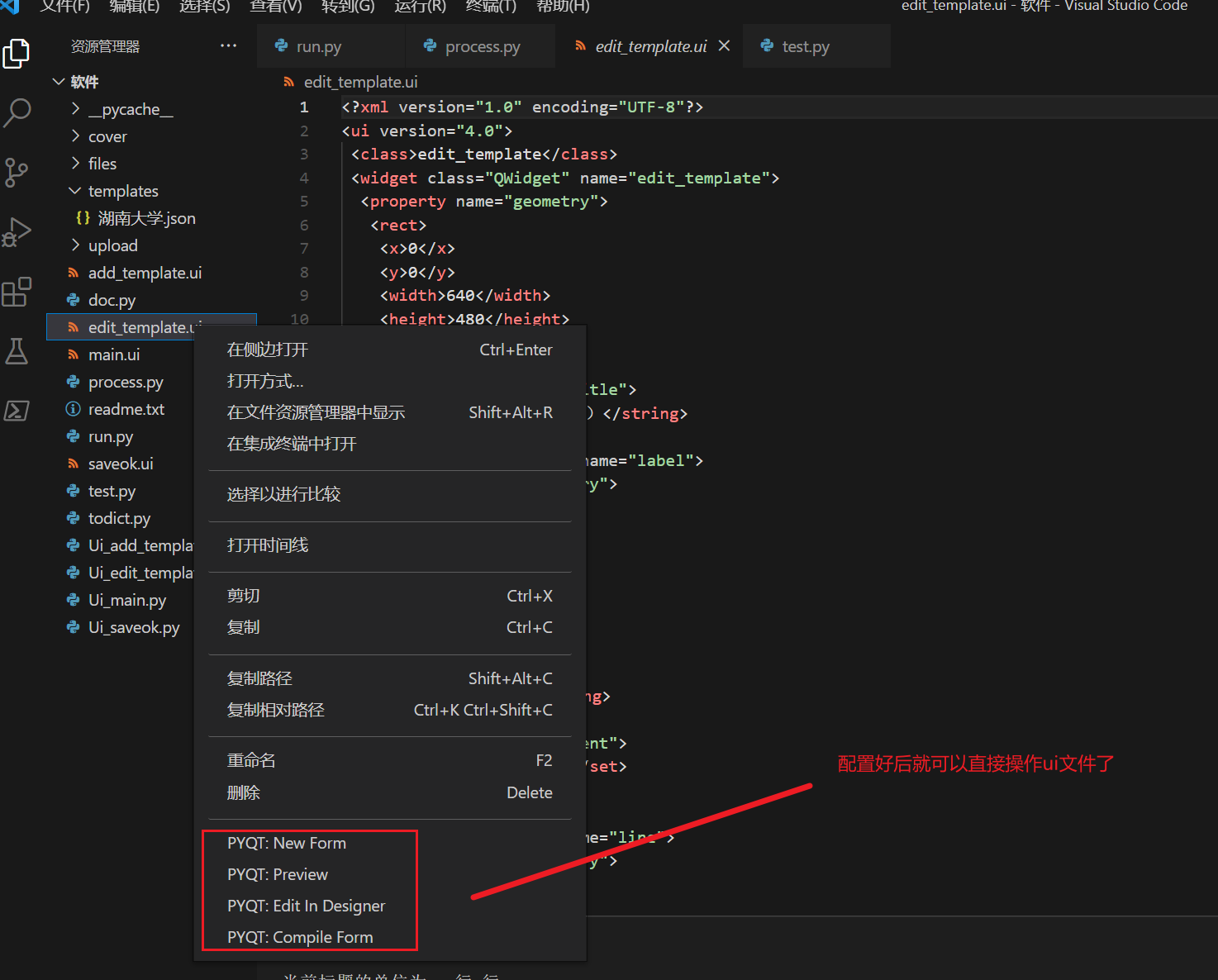Click line number 1 in editor gutter
This screenshot has width=1218, height=980.
pos(304,107)
